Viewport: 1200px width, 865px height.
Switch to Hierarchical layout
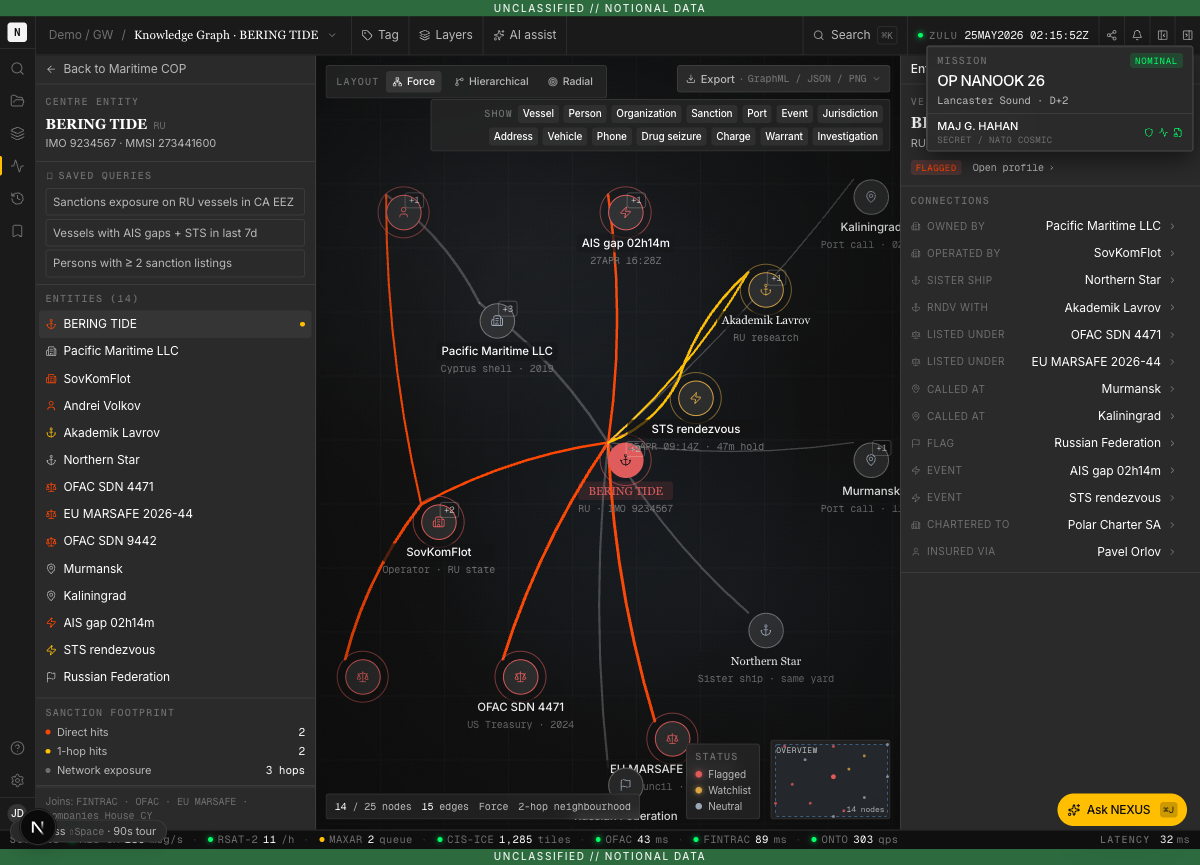pyautogui.click(x=491, y=82)
